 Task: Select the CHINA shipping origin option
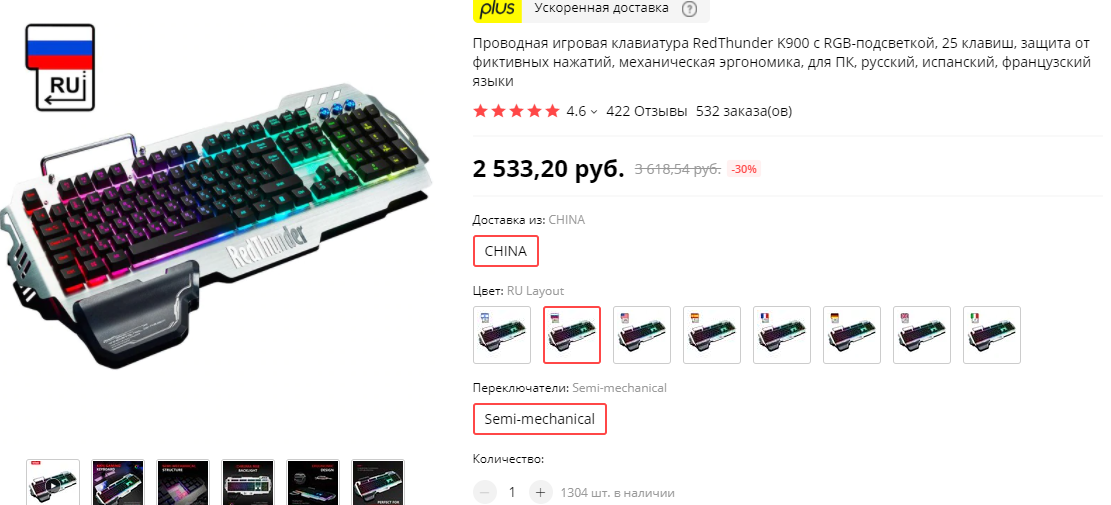pyautogui.click(x=506, y=251)
